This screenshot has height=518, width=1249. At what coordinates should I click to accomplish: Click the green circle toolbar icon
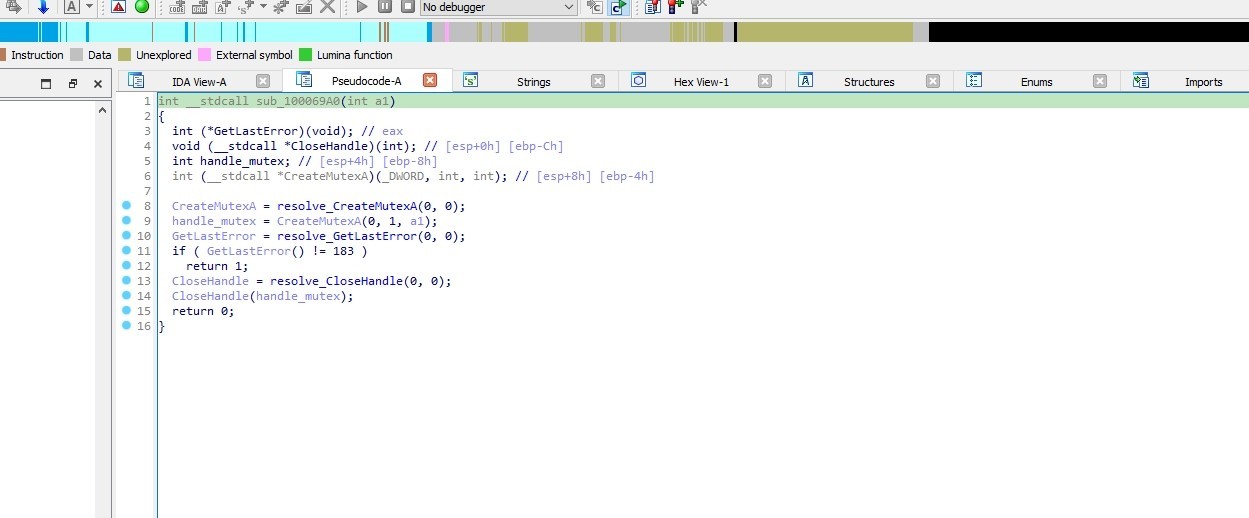click(x=141, y=6)
